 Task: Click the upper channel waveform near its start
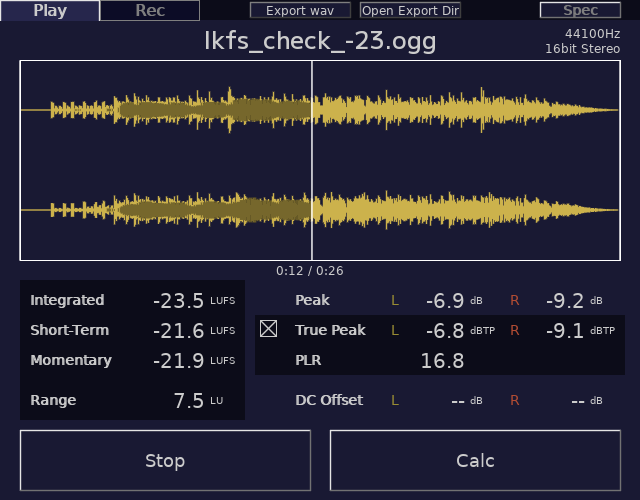tap(60, 109)
